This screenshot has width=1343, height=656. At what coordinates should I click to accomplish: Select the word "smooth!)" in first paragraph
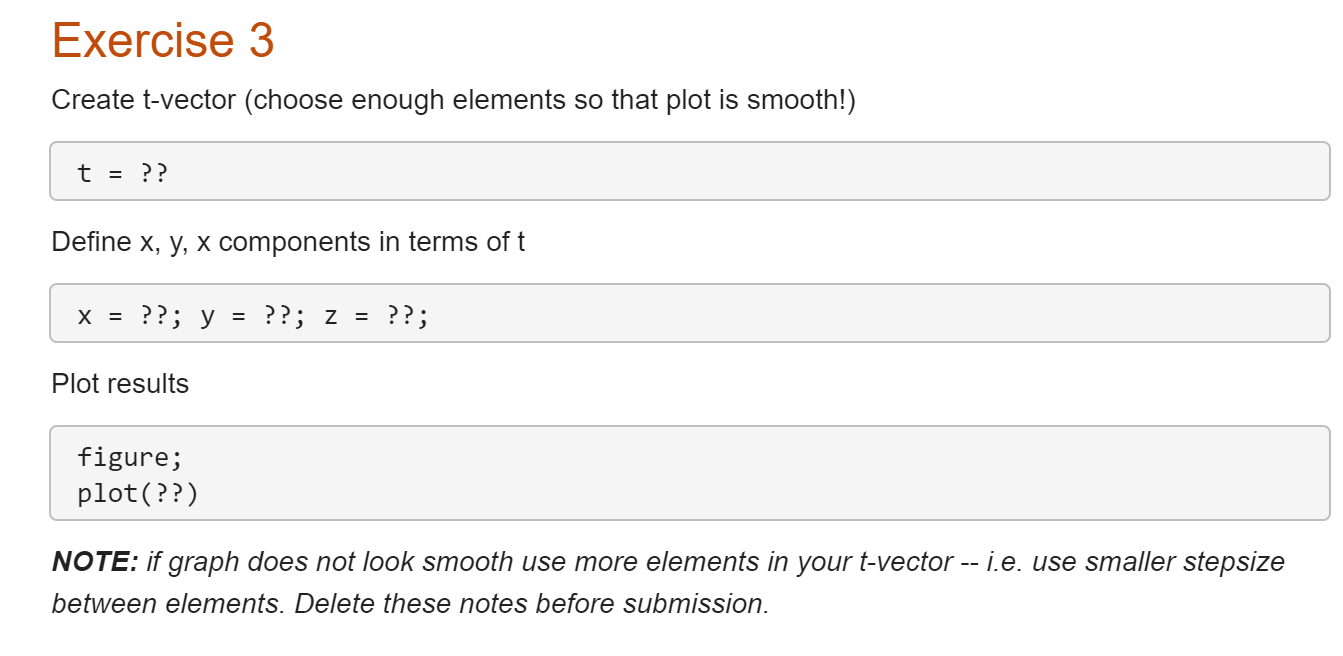(x=801, y=100)
